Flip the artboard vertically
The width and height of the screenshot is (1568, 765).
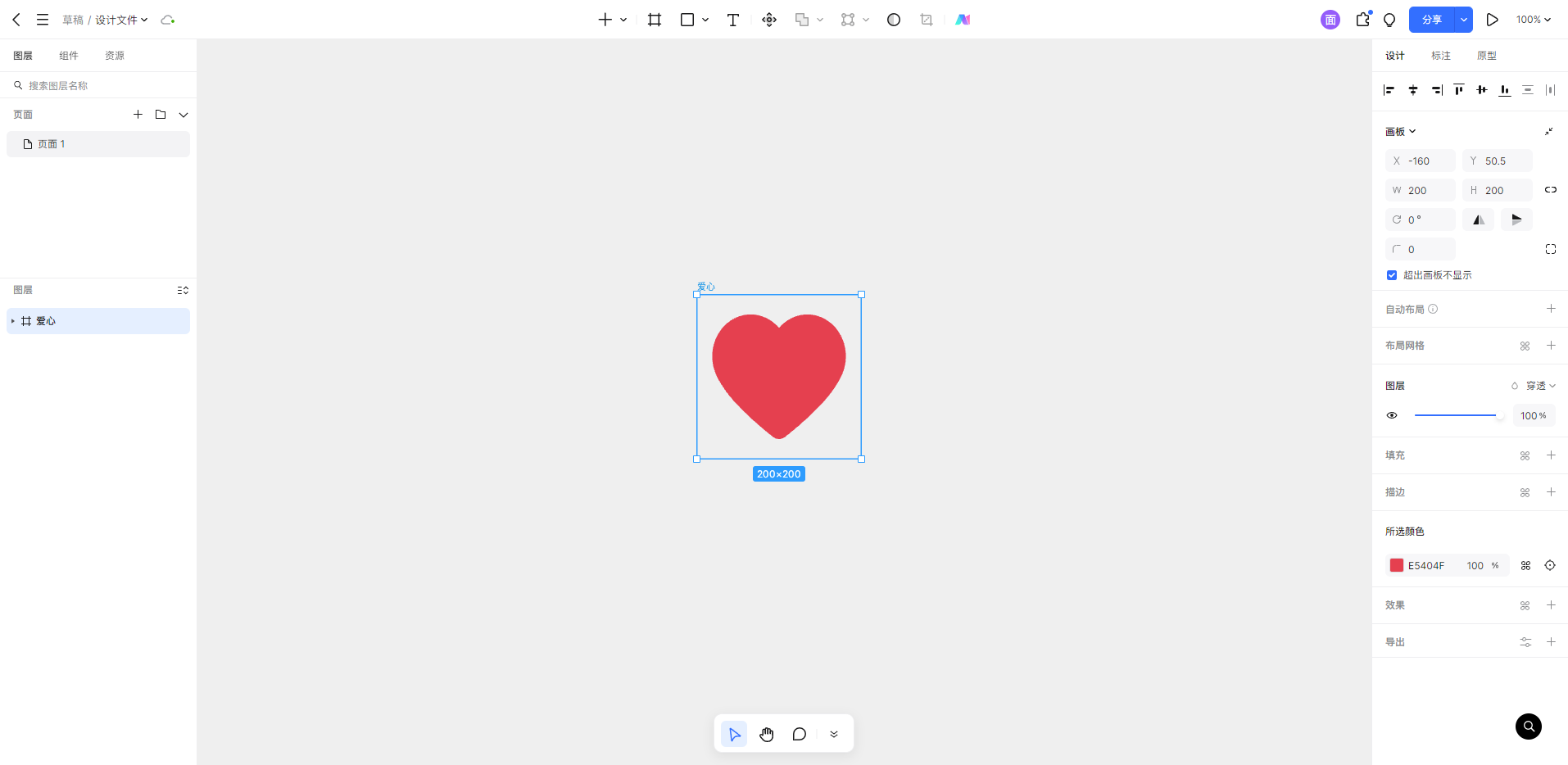coord(1517,220)
